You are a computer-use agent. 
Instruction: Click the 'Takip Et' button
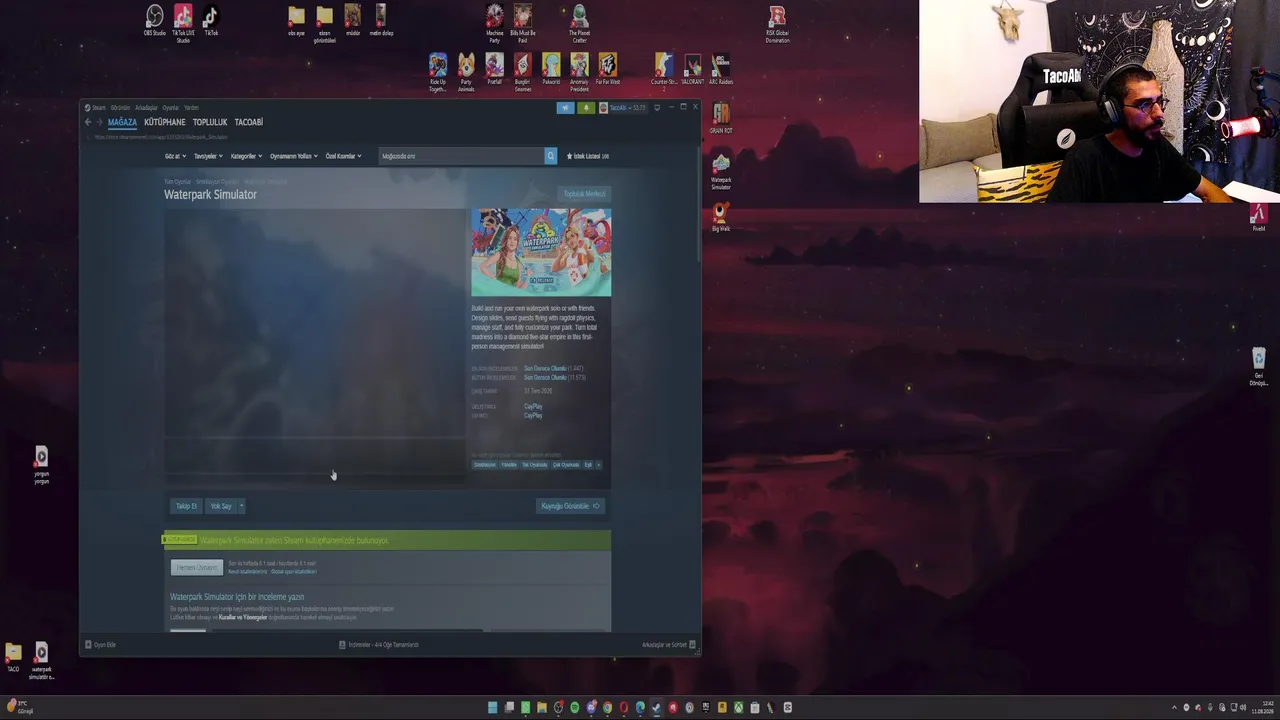186,506
